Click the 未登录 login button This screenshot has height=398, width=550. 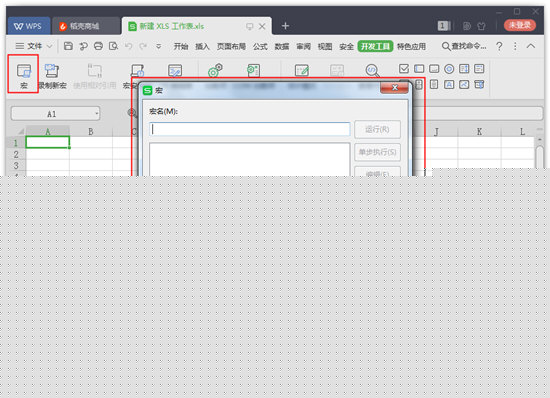point(519,25)
